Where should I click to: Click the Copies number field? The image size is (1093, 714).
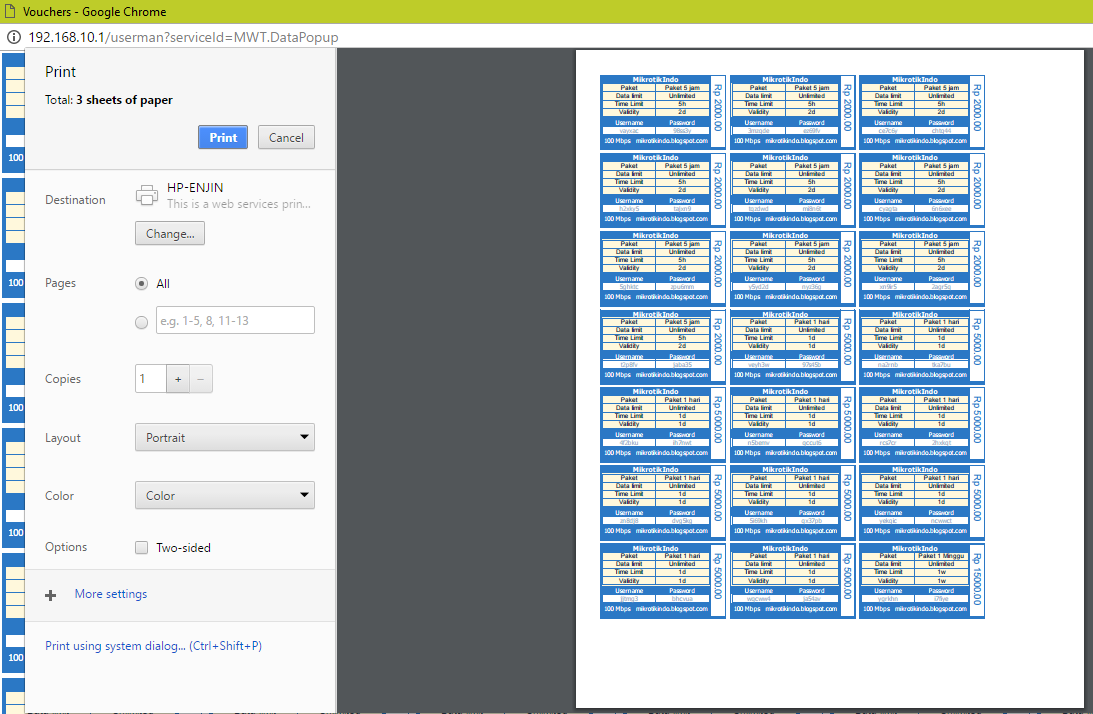click(x=151, y=379)
